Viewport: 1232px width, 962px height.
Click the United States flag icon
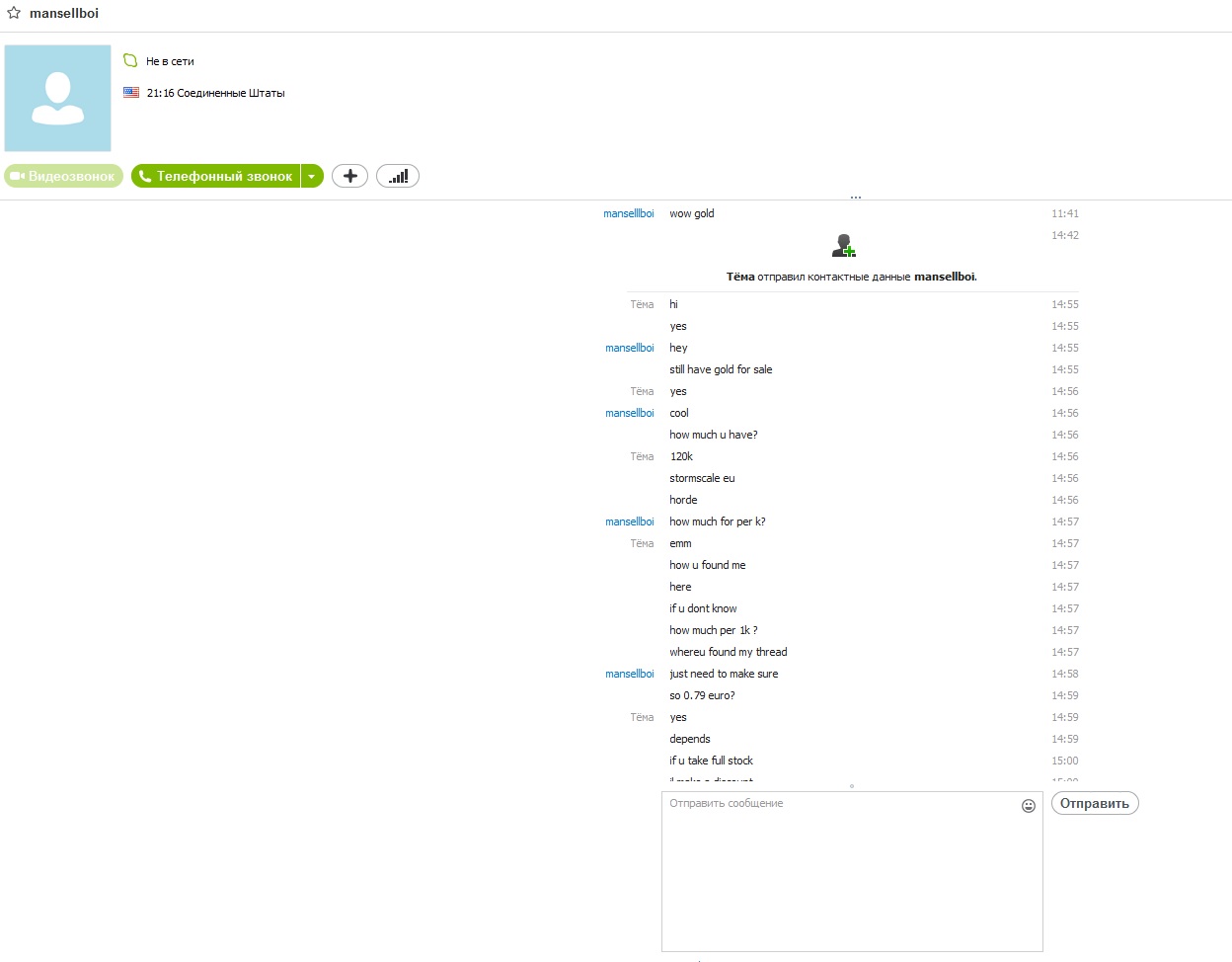point(131,92)
